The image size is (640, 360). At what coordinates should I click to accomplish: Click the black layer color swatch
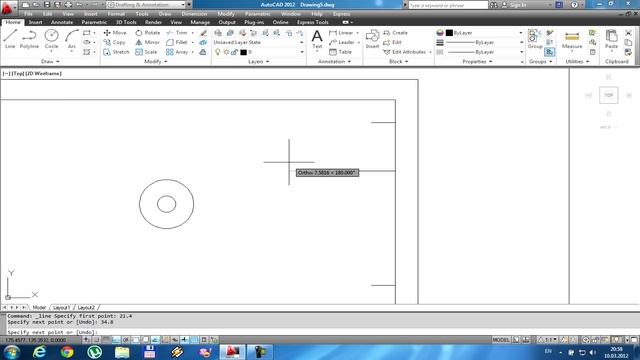(x=243, y=52)
